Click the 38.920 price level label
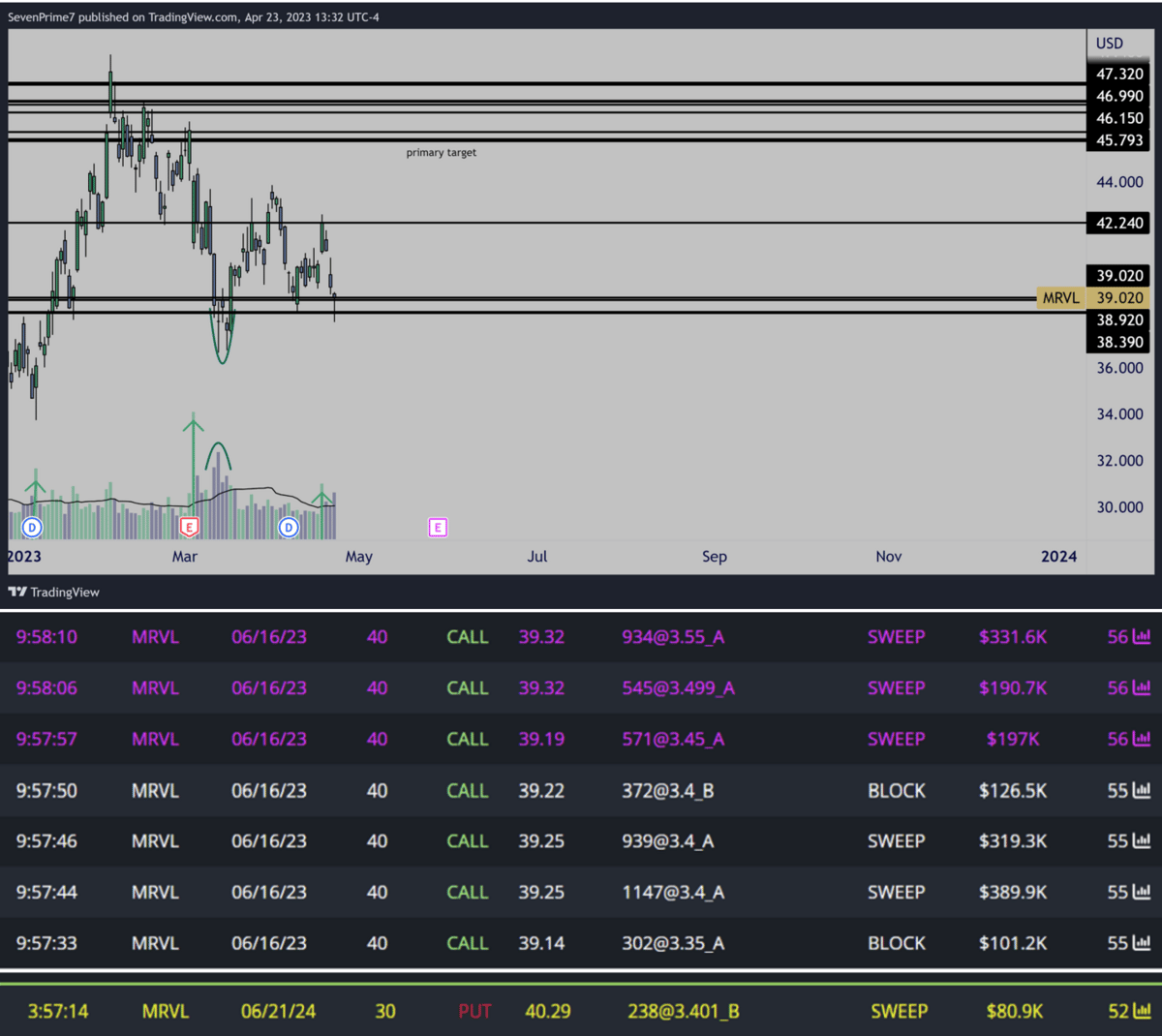The image size is (1162, 1036). click(x=1119, y=320)
